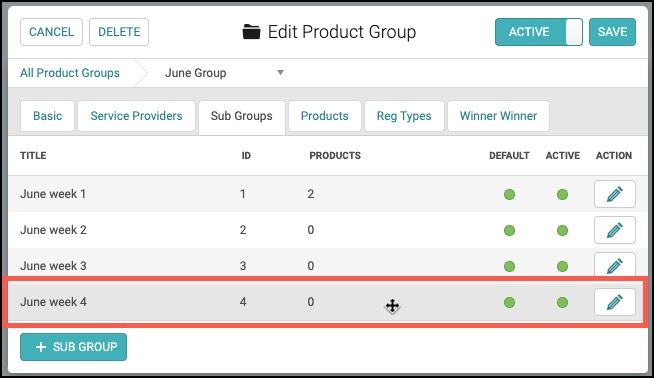
Task: Click the CANCEL button
Action: [51, 32]
